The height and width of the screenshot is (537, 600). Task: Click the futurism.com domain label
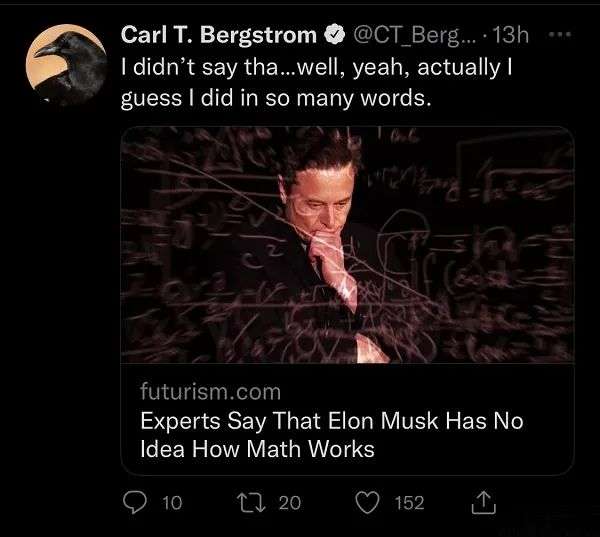point(210,391)
